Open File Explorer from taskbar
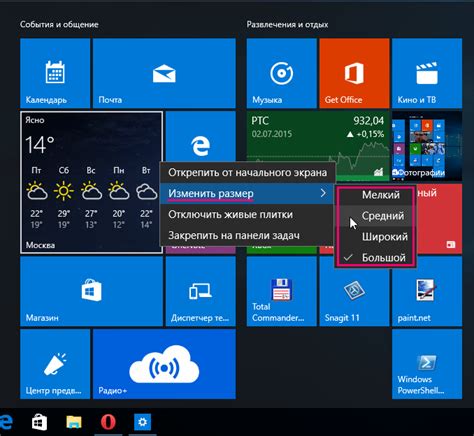 (74, 422)
